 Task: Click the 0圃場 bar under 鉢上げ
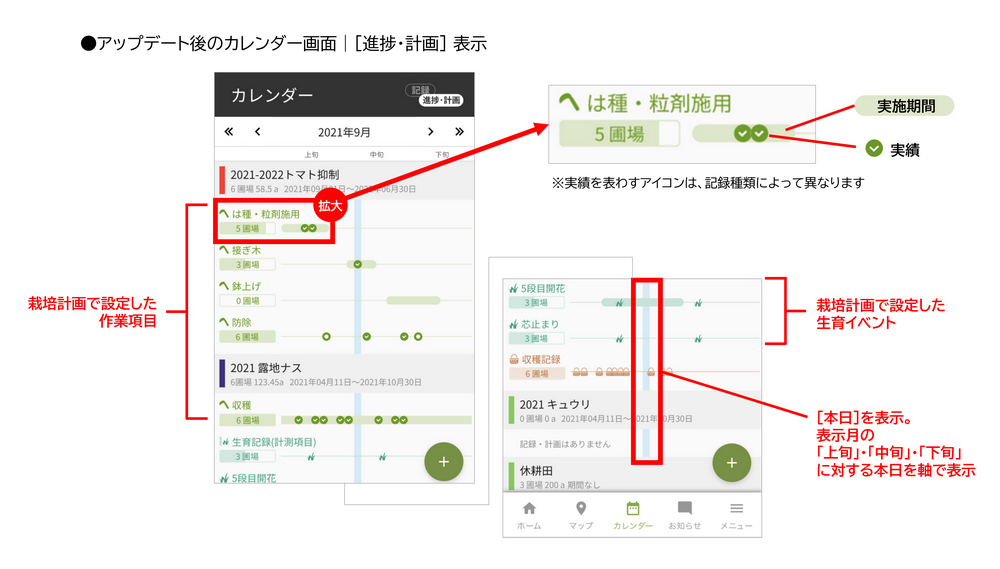point(247,301)
